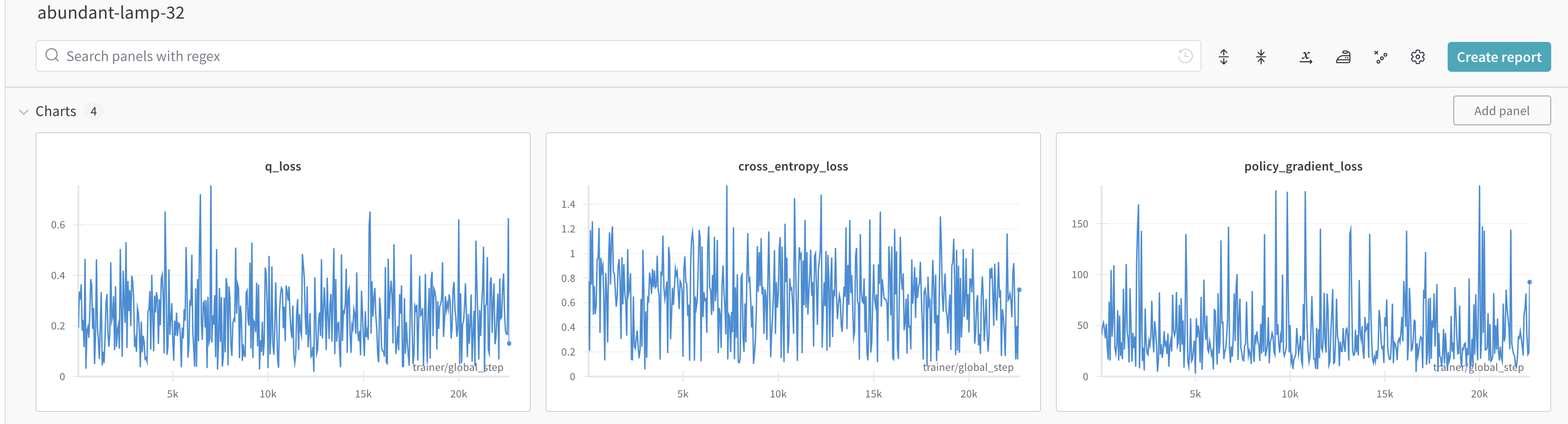Open the x-axis settings icon
1568x424 pixels.
click(x=1305, y=57)
